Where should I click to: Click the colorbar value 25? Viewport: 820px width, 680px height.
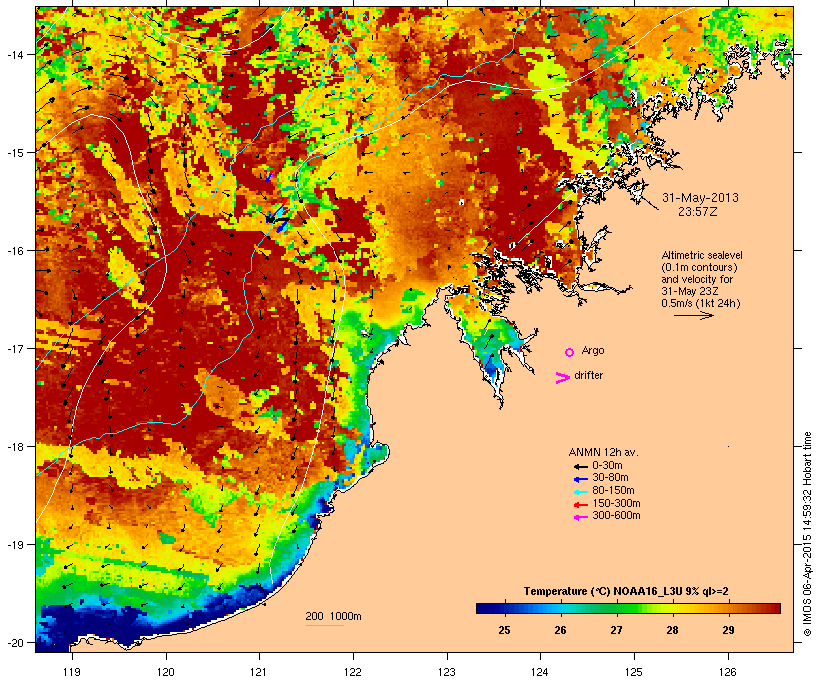504,630
